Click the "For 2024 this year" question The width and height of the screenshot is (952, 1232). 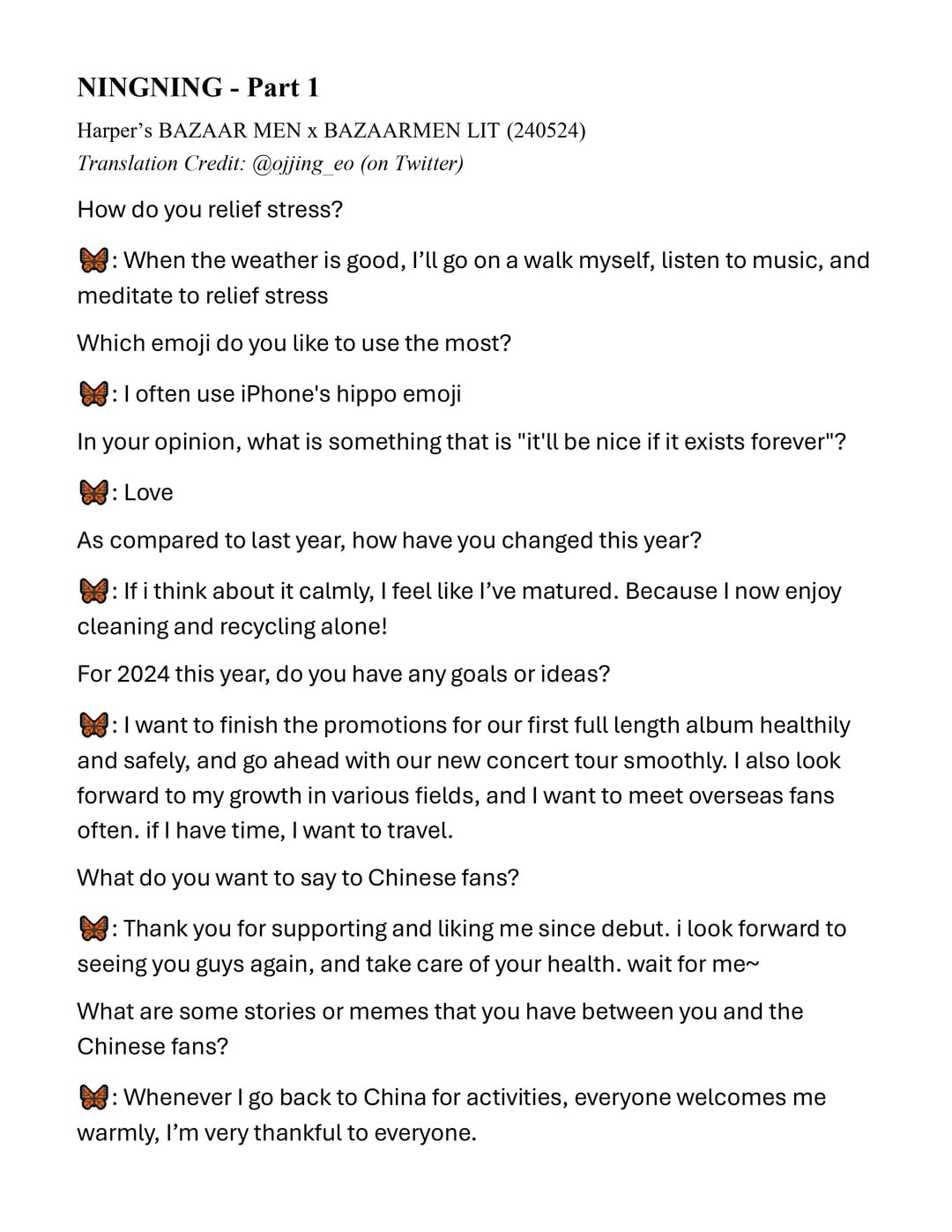click(x=343, y=675)
